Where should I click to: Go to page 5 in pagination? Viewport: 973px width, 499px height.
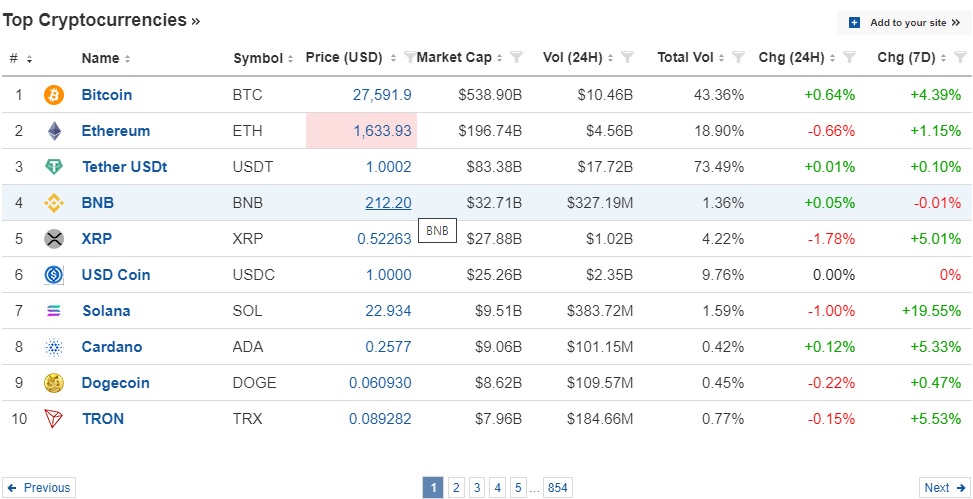coord(518,488)
